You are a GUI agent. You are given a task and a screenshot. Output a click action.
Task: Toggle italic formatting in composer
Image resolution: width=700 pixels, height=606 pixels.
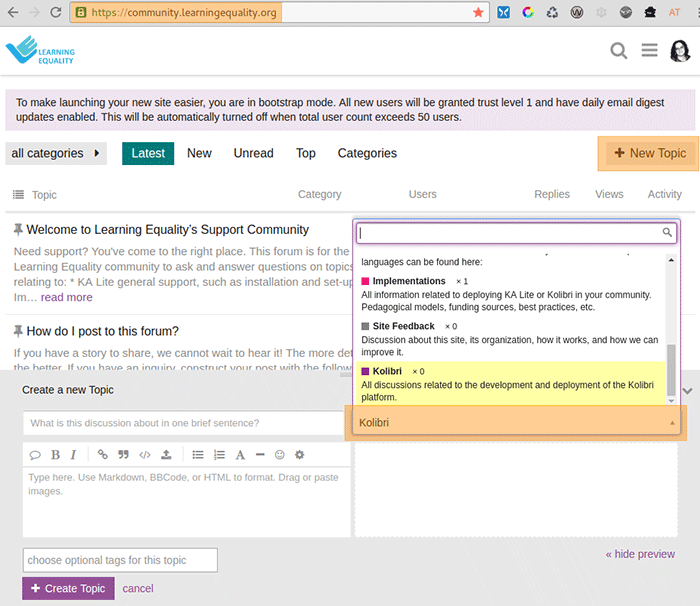(73, 455)
